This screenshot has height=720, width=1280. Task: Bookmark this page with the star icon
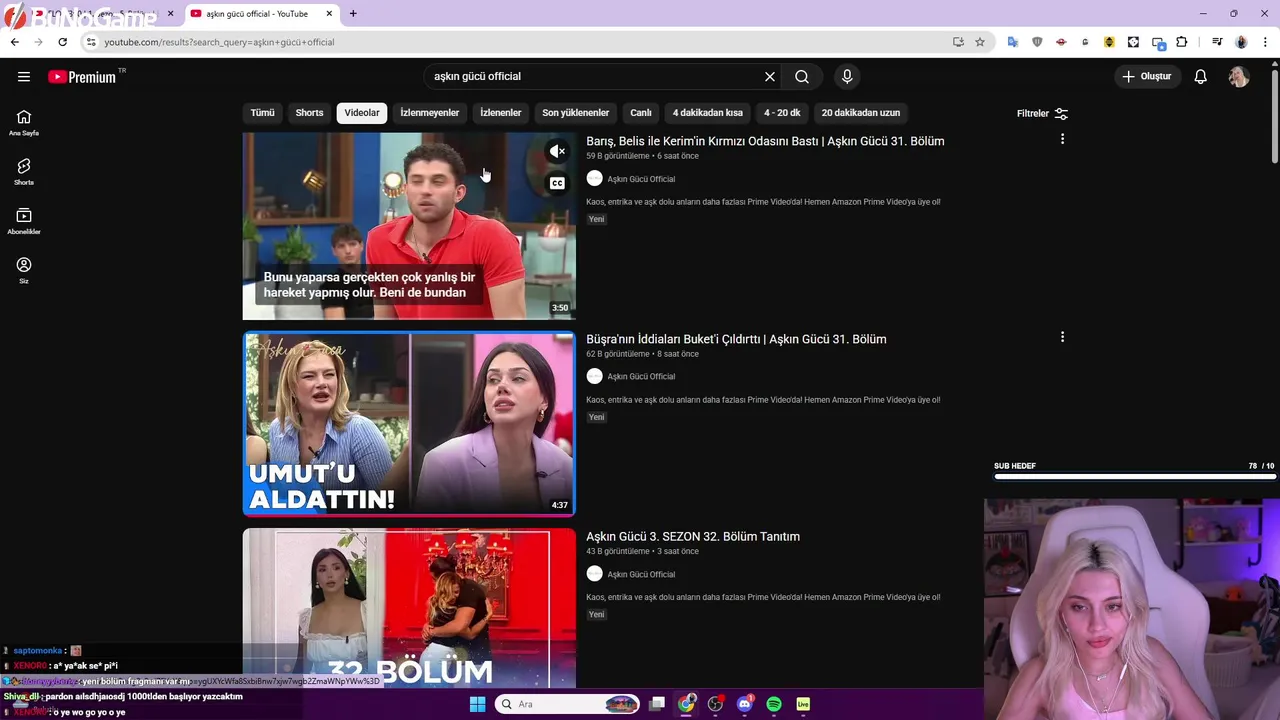click(x=980, y=42)
